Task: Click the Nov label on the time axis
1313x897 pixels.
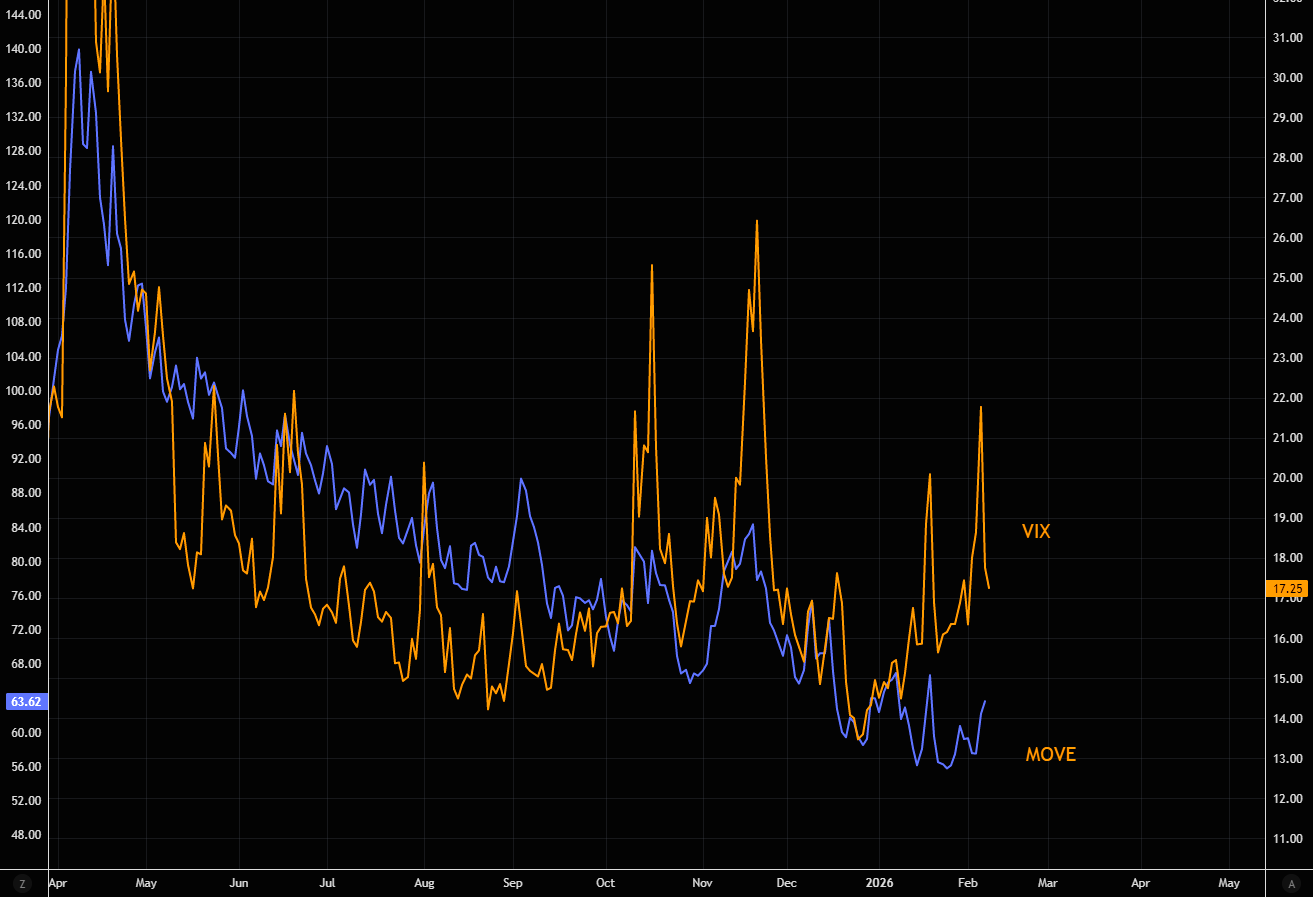Action: [702, 883]
